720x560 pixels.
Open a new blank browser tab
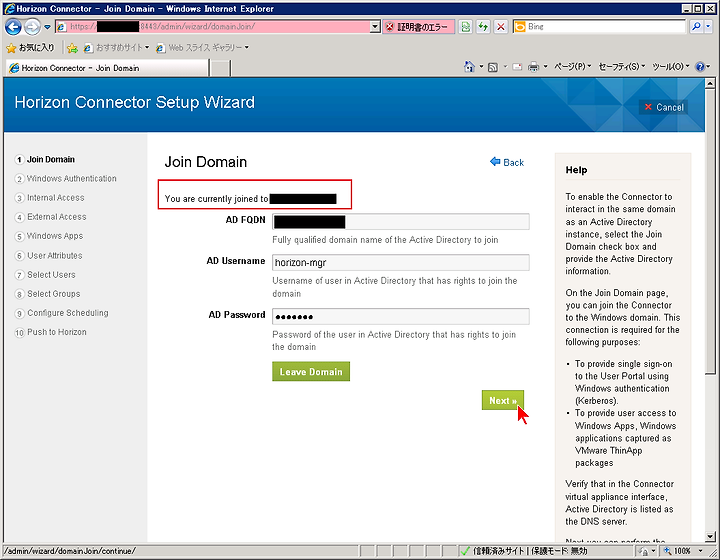coord(220,68)
